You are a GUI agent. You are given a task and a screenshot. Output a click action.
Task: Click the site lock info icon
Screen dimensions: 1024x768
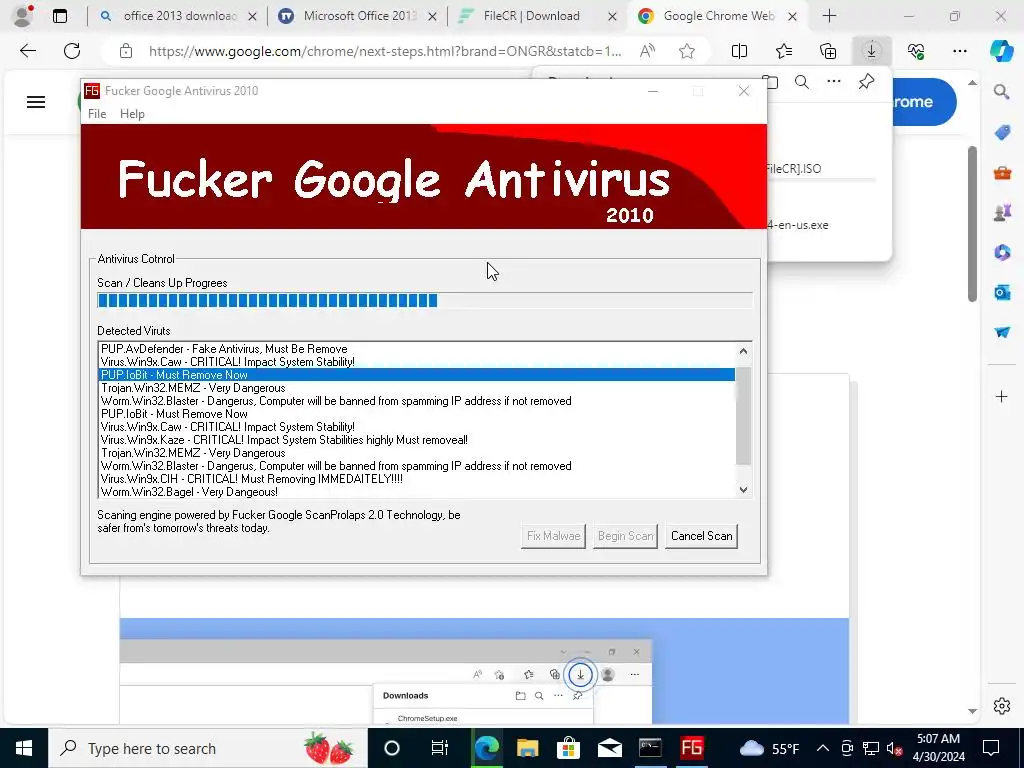click(126, 51)
